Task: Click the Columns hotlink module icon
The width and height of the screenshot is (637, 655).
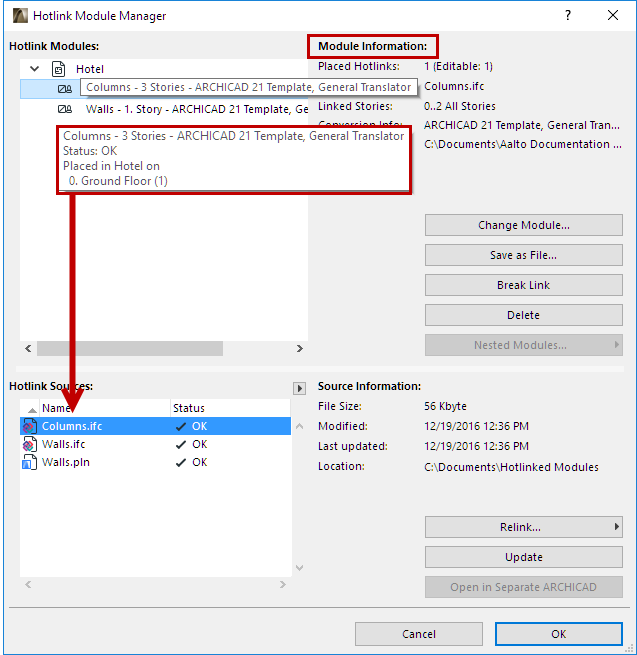Action: (x=65, y=89)
